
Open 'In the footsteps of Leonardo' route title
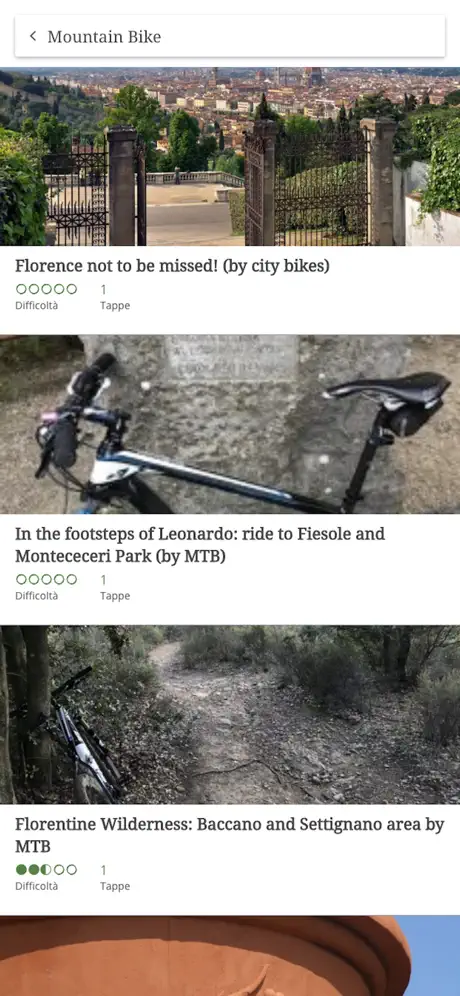200,545
